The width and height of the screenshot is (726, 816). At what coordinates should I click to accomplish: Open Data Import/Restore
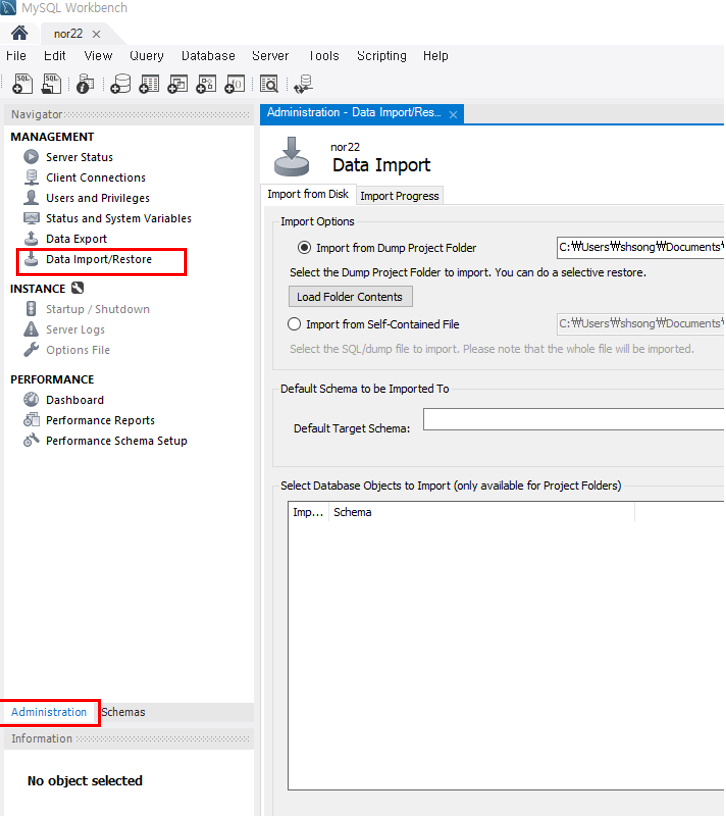[99, 259]
